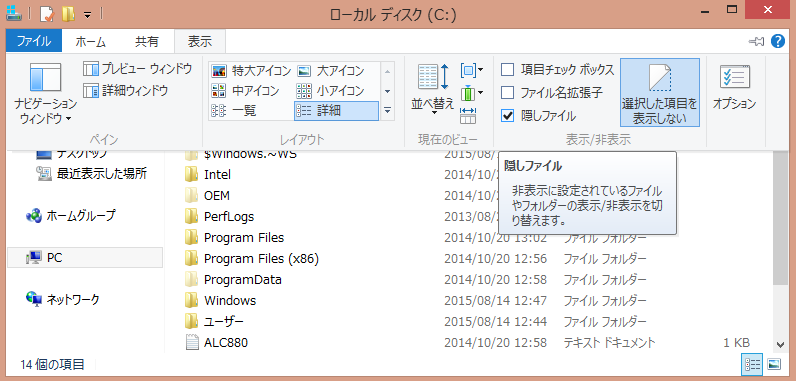The width and height of the screenshot is (796, 381).
Task: Switch to the Home (ホーム) tab
Action: (x=90, y=42)
